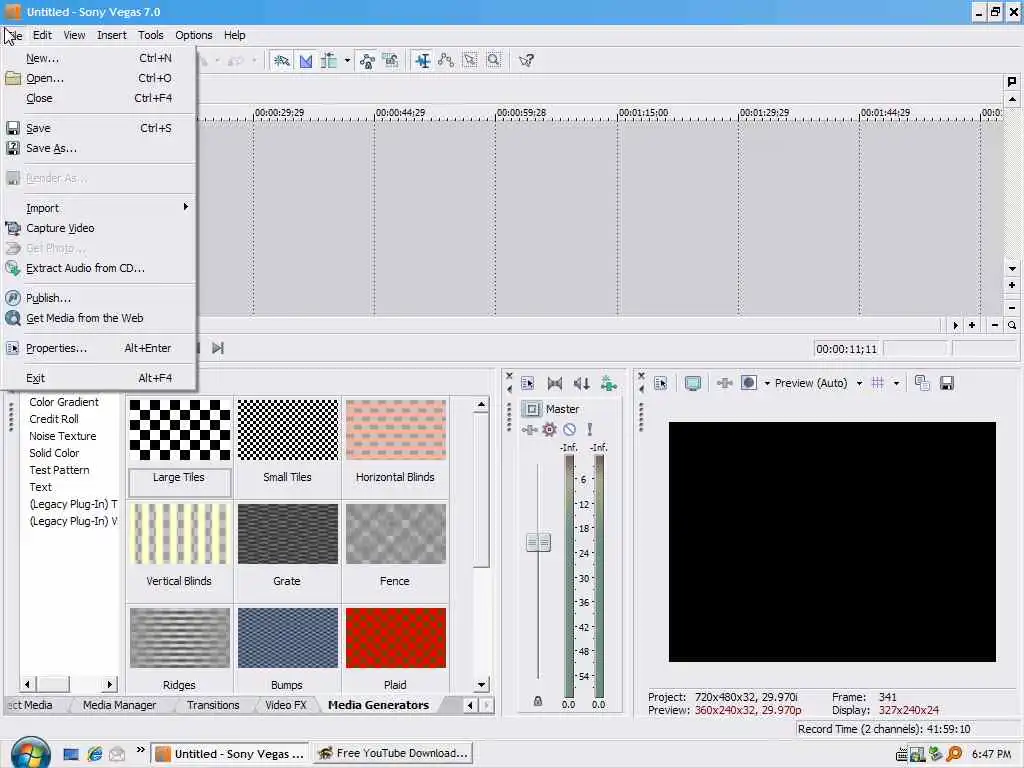Select Save As... menu entry
The width and height of the screenshot is (1024, 768).
[99, 148]
